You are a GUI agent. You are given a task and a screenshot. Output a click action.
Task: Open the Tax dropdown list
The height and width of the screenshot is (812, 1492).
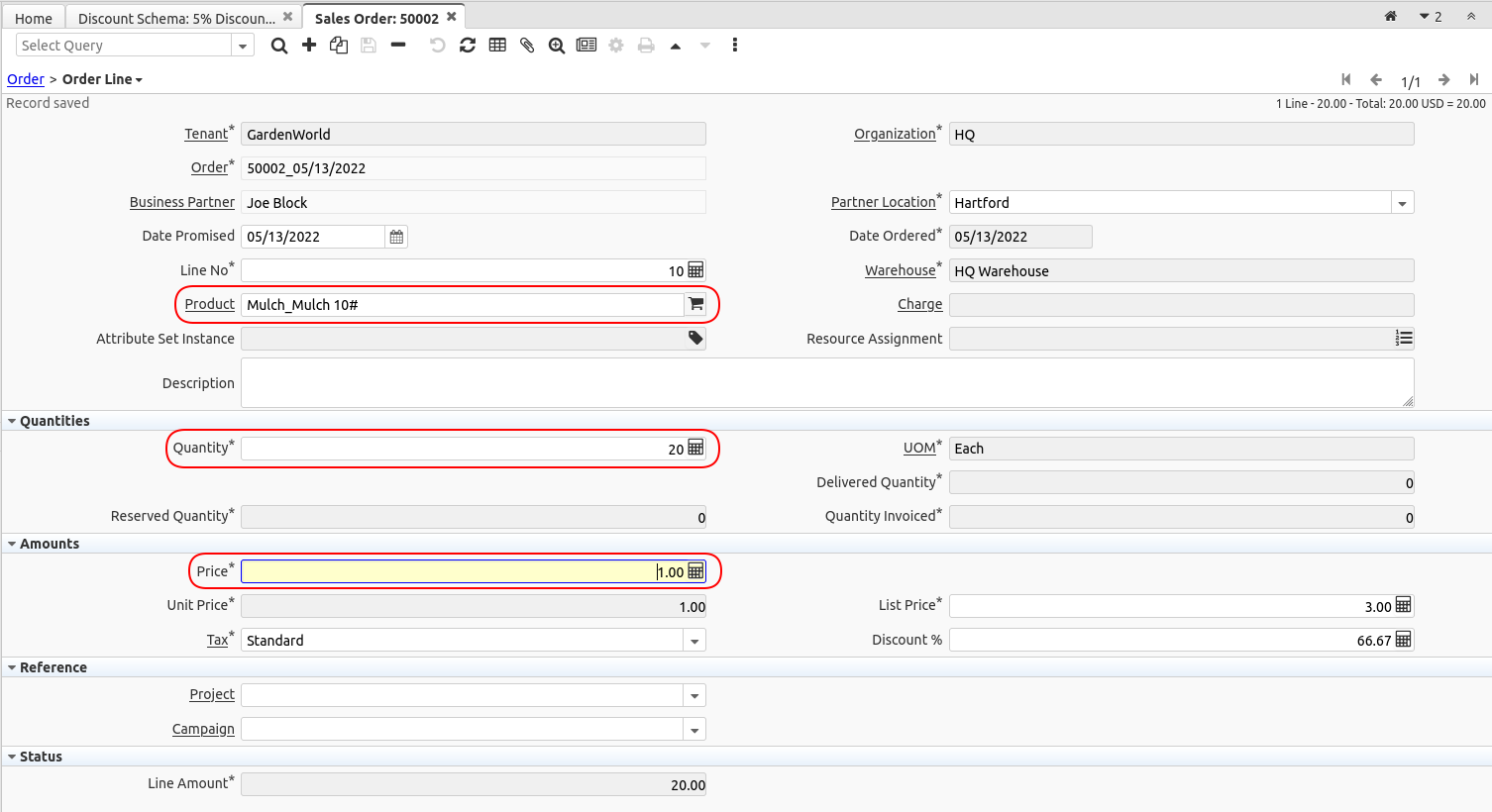click(694, 641)
